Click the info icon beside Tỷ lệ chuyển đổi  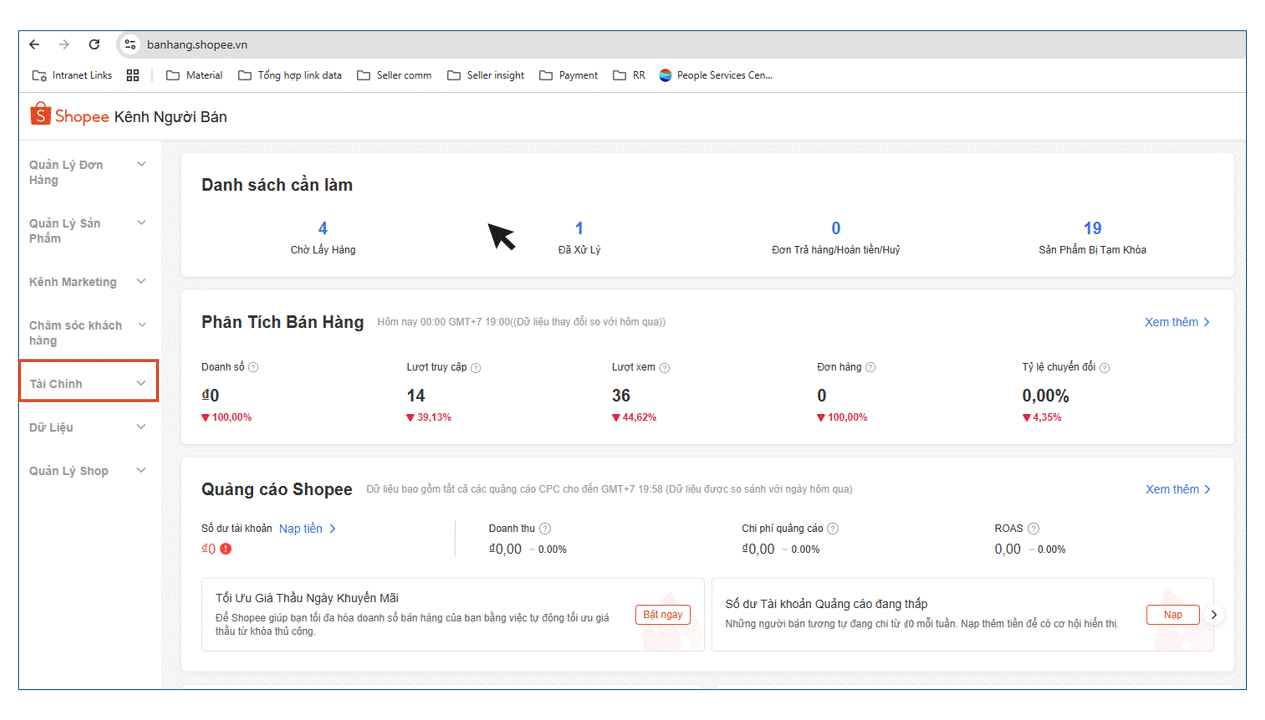(1104, 368)
